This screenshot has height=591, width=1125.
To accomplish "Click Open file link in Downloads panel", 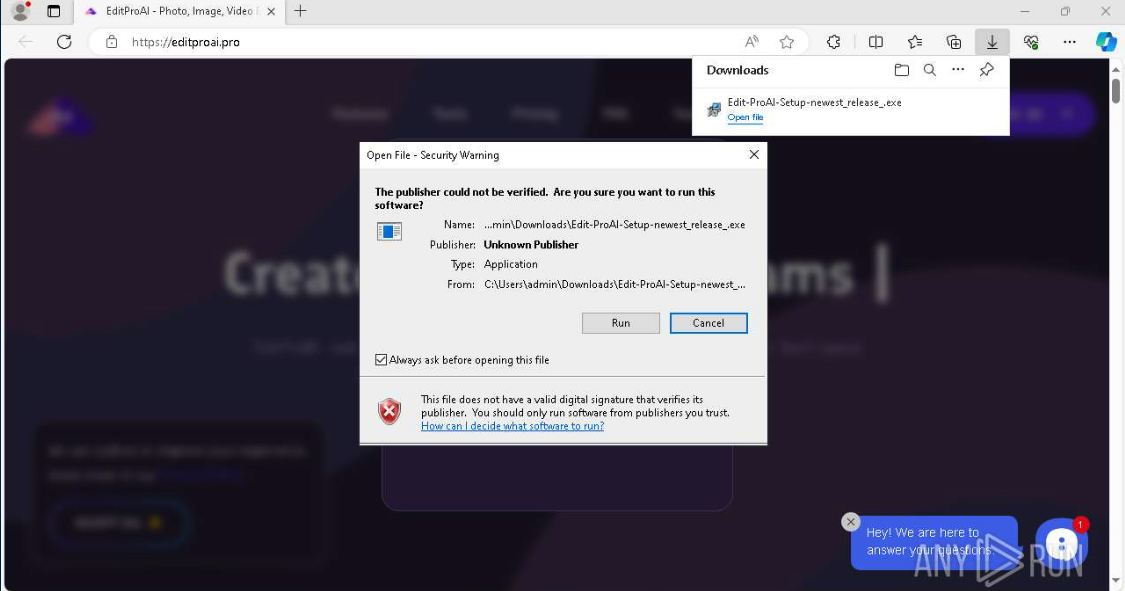I will [x=745, y=118].
